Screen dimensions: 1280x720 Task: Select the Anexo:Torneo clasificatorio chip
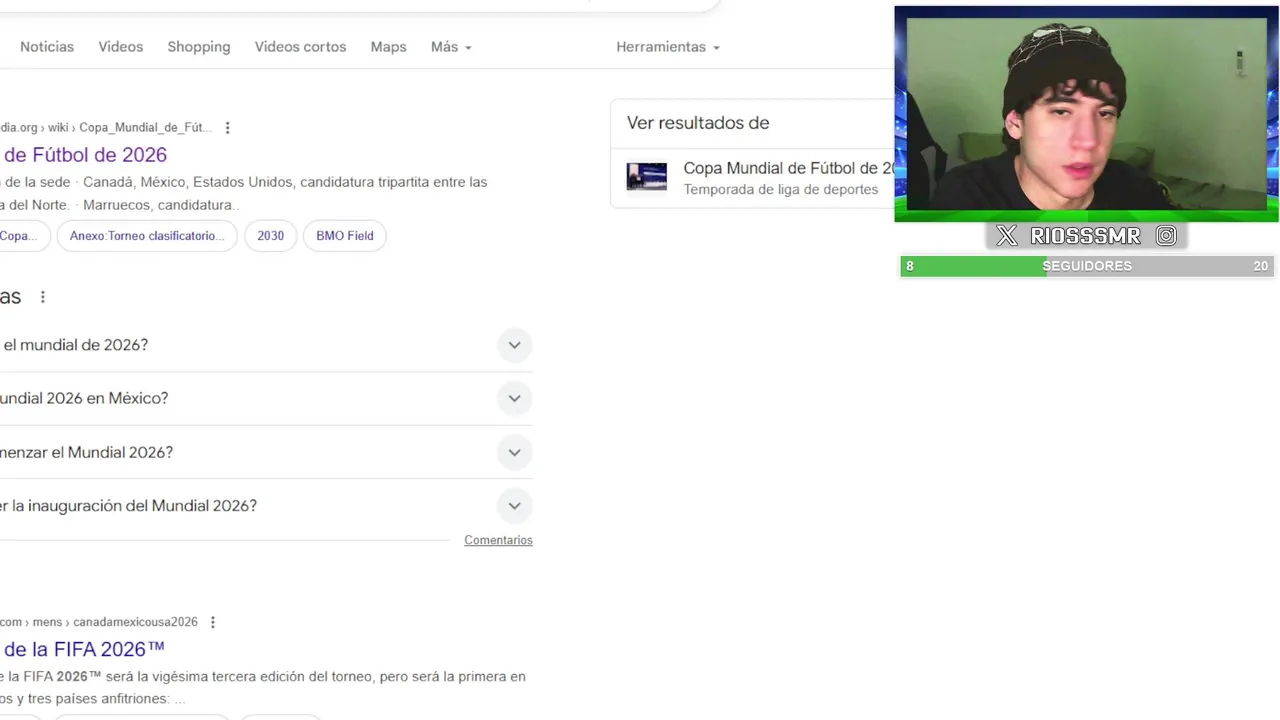point(147,236)
